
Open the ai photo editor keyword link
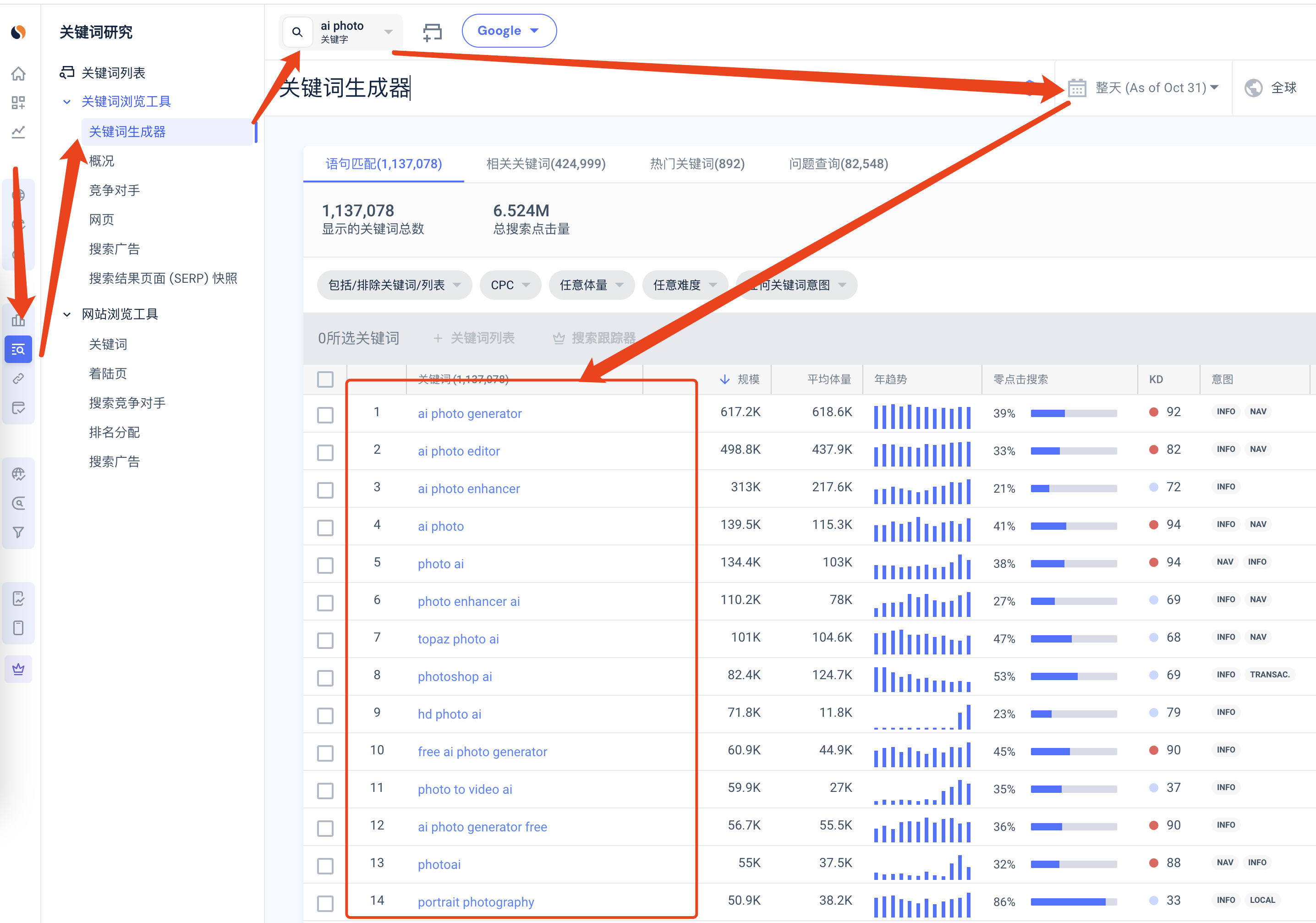coord(459,451)
